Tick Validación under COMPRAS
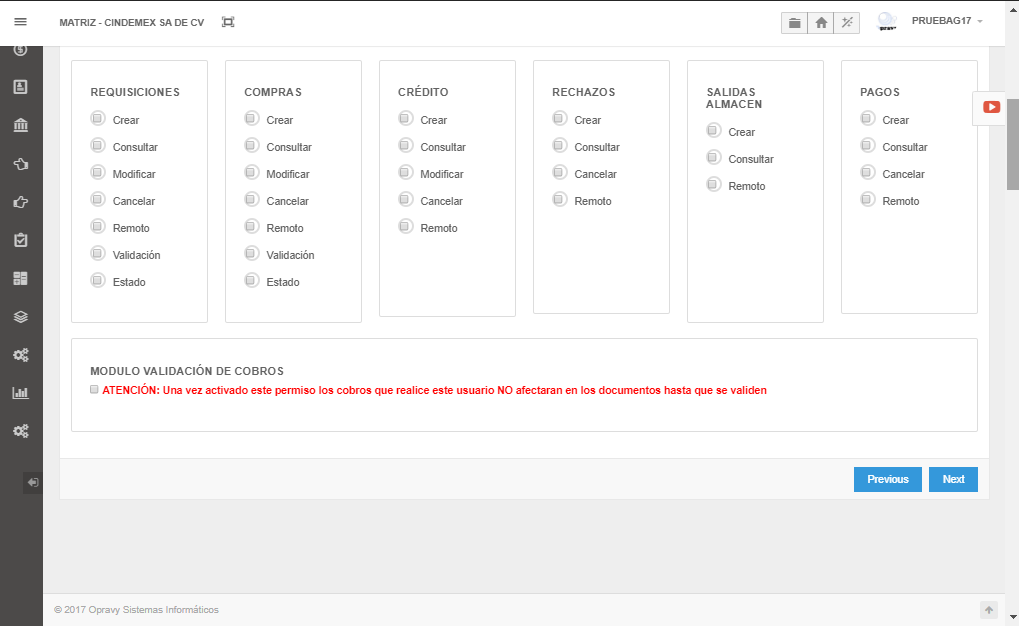 pos(252,253)
